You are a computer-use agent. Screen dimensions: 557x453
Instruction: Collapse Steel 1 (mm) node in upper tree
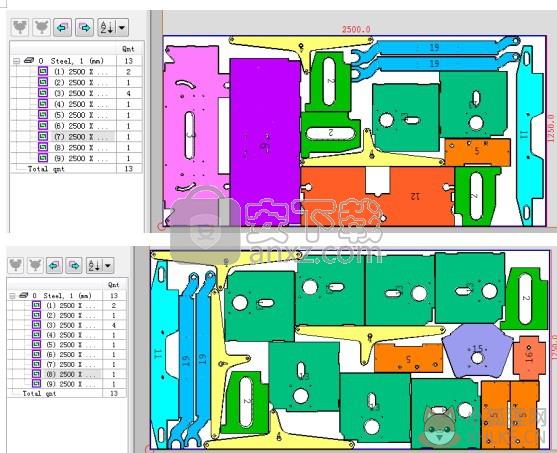coord(16,61)
